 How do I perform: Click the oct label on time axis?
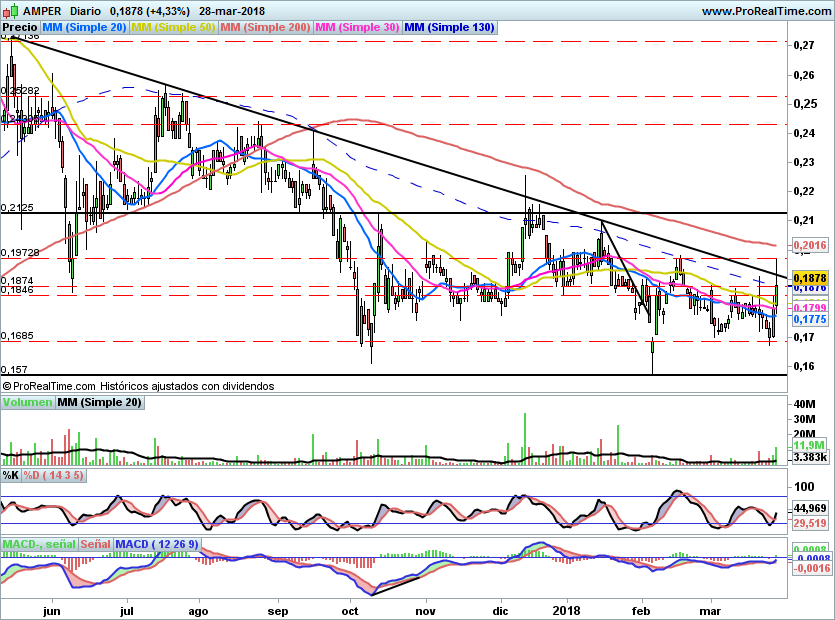[x=350, y=611]
